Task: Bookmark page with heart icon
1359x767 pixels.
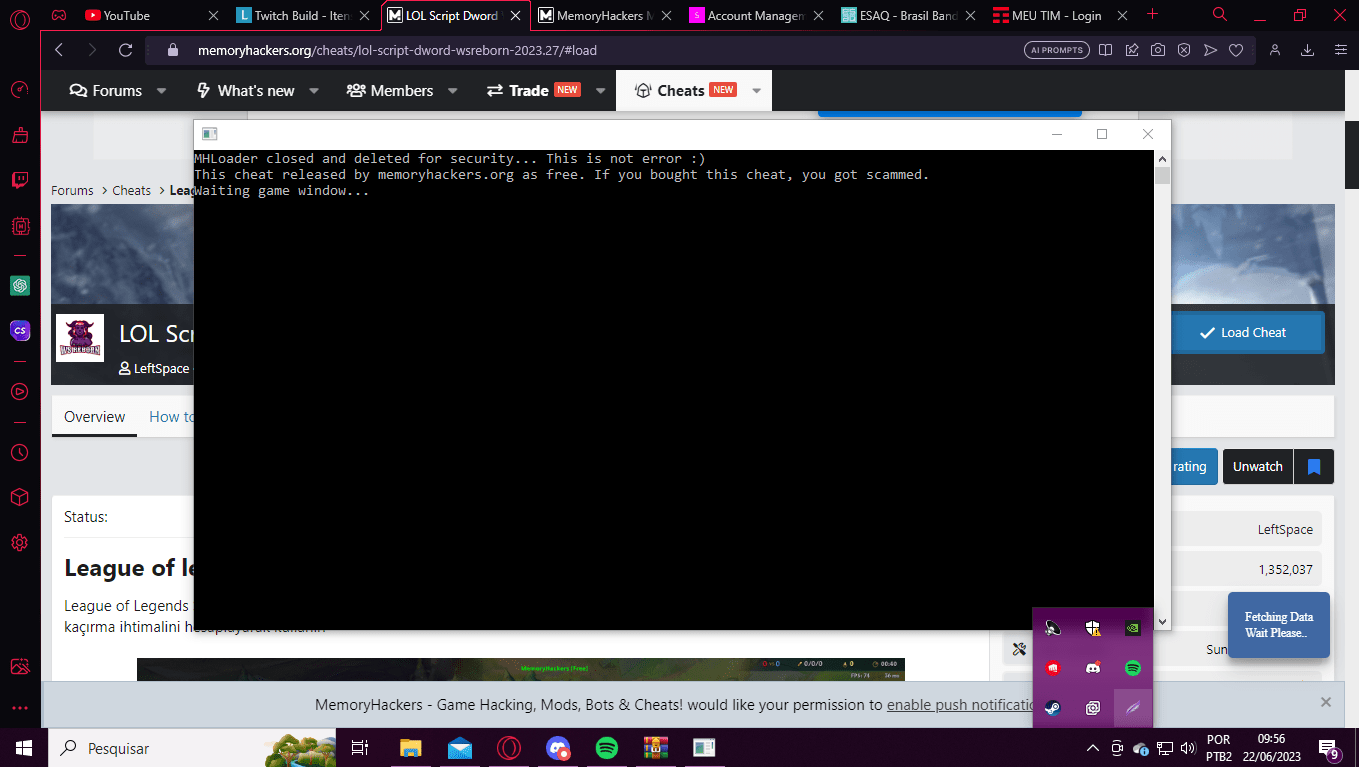Action: pyautogui.click(x=1236, y=50)
